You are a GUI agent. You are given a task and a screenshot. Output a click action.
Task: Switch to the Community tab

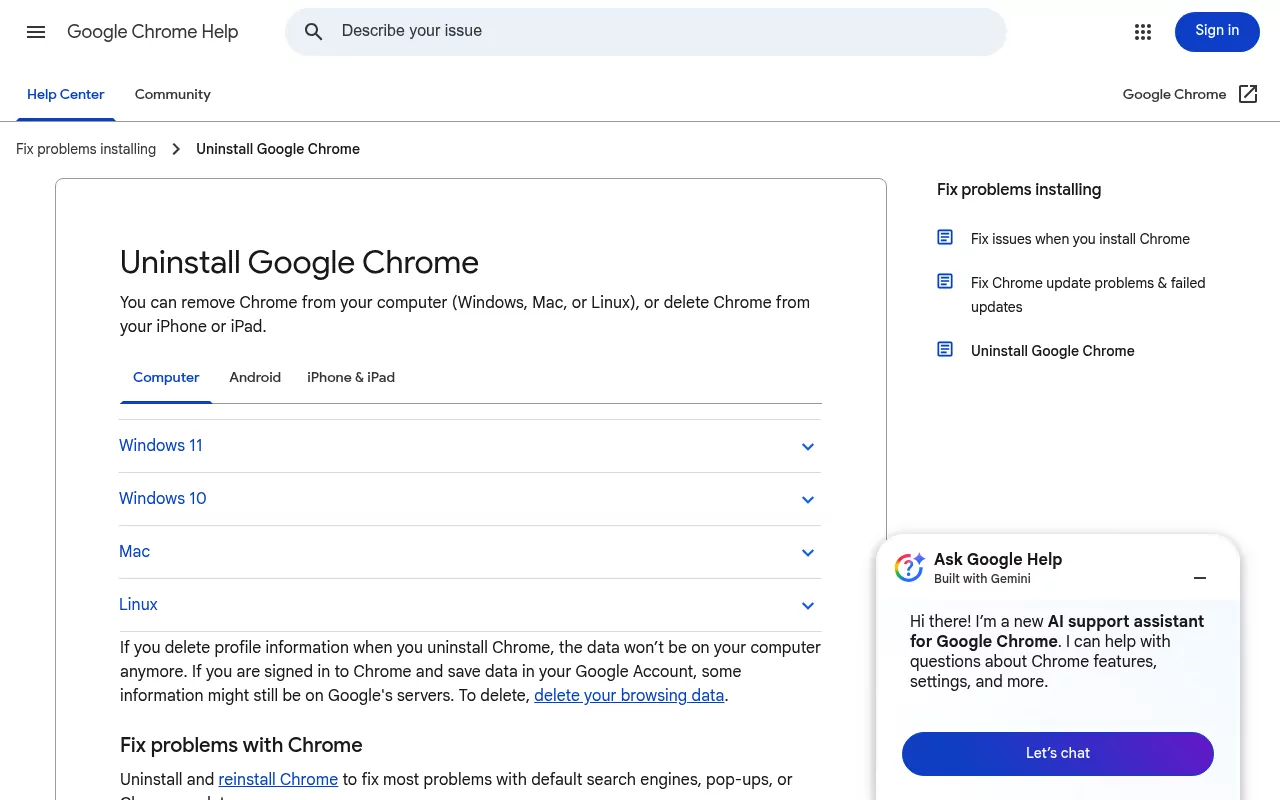click(x=173, y=95)
